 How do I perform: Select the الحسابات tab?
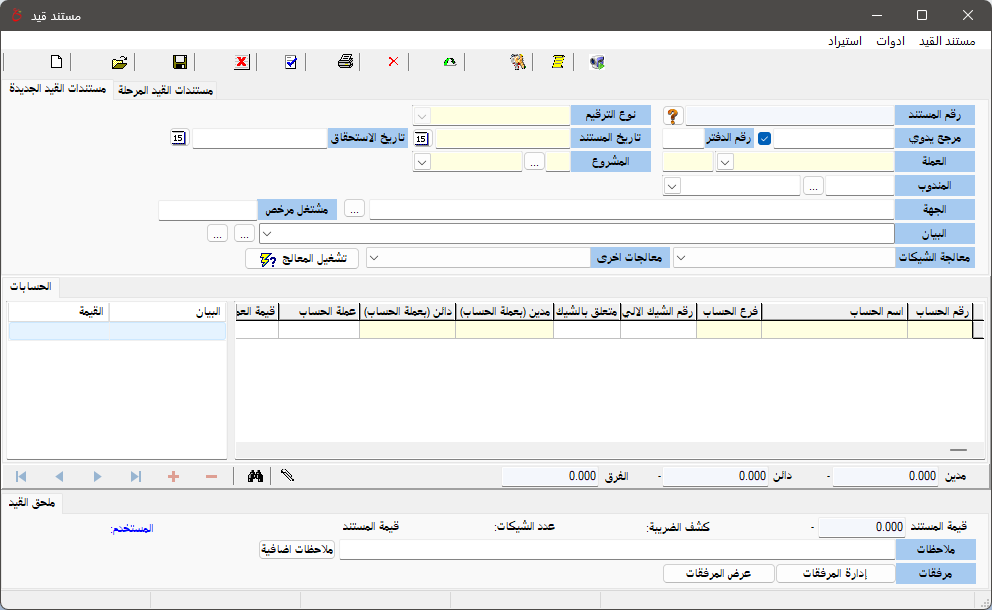[x=30, y=287]
